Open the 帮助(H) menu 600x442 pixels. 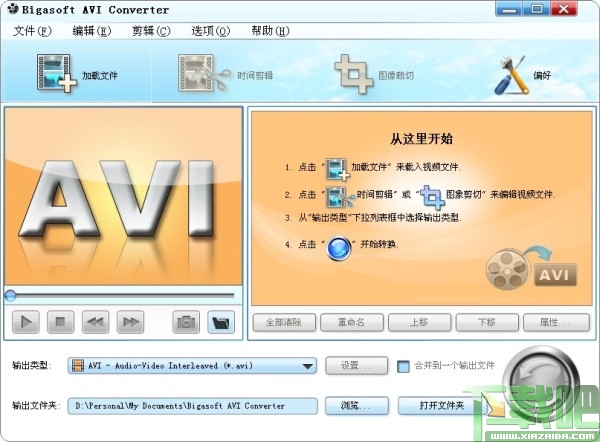tap(271, 31)
